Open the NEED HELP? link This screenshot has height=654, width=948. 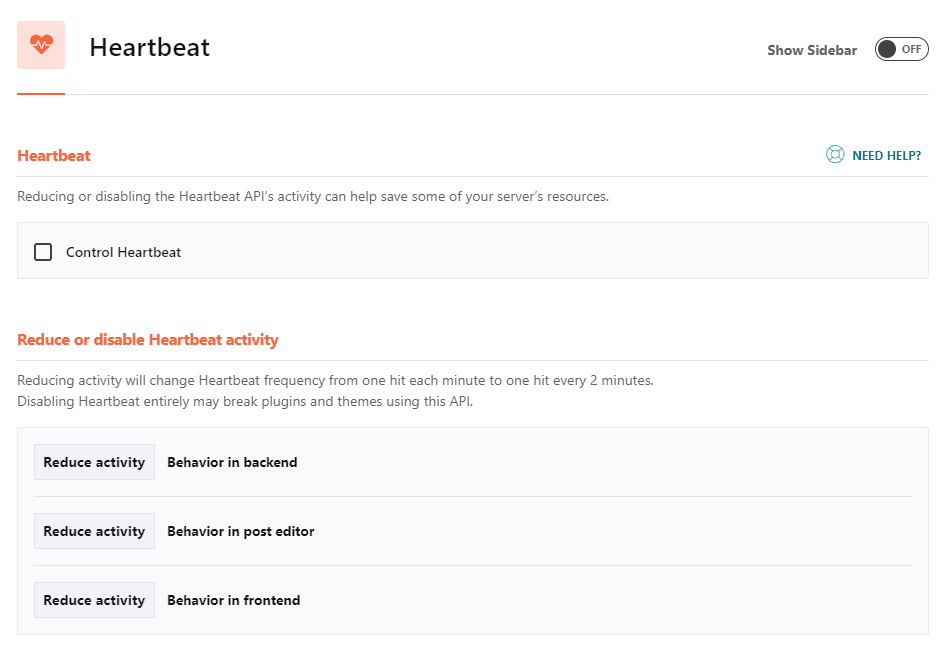[886, 156]
